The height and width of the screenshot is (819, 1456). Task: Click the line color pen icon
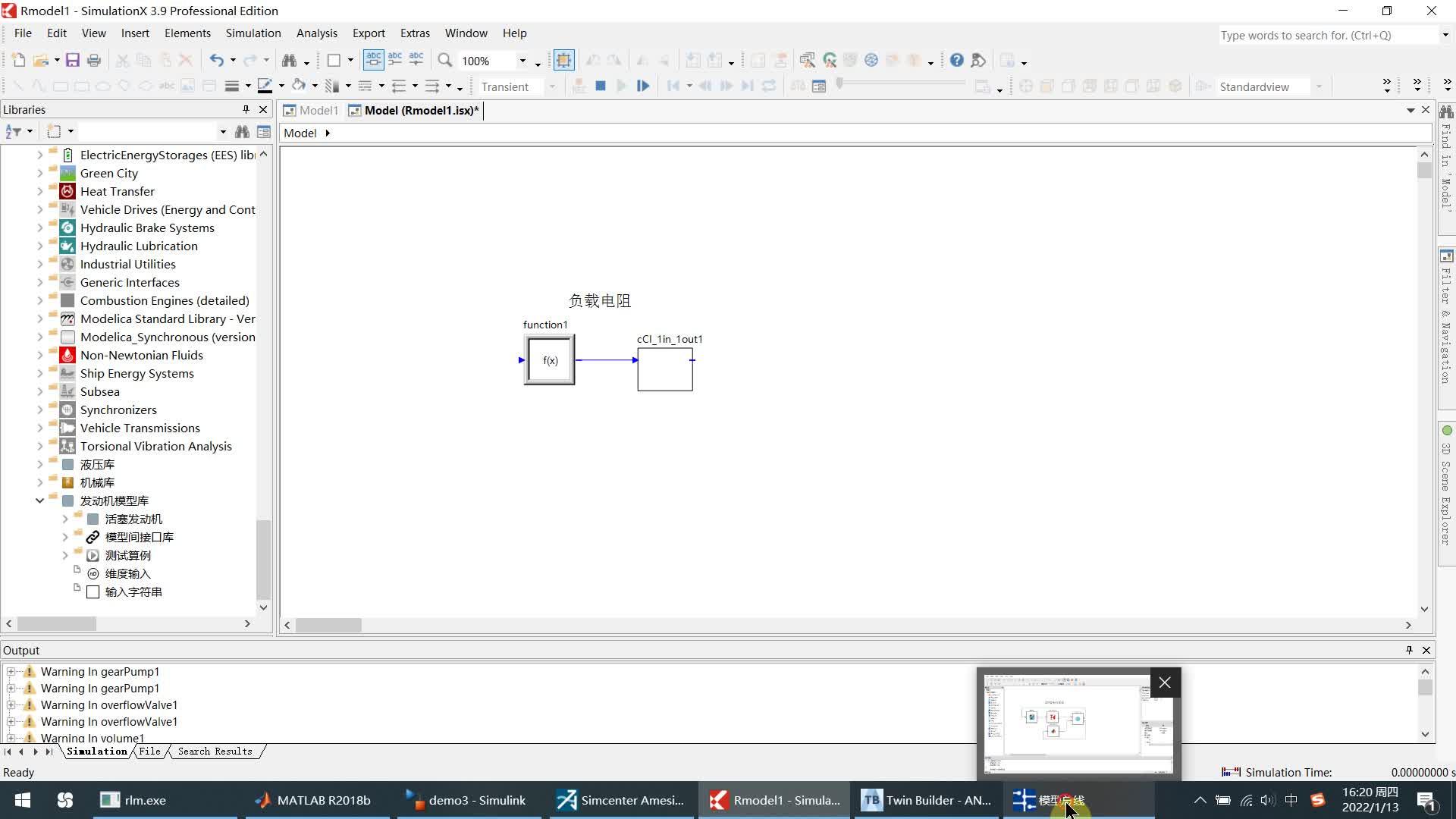(x=265, y=86)
